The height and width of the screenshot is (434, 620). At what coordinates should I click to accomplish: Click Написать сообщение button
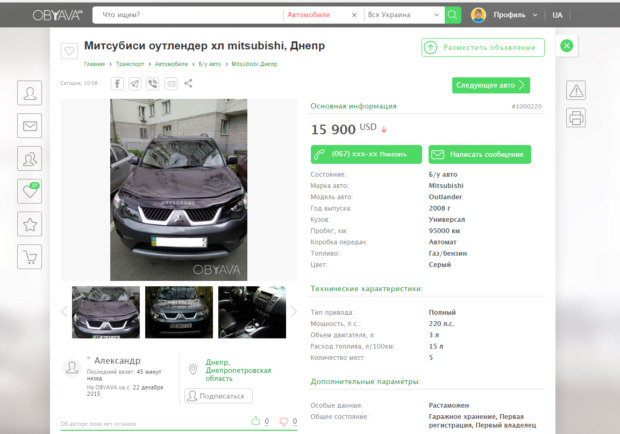point(480,154)
